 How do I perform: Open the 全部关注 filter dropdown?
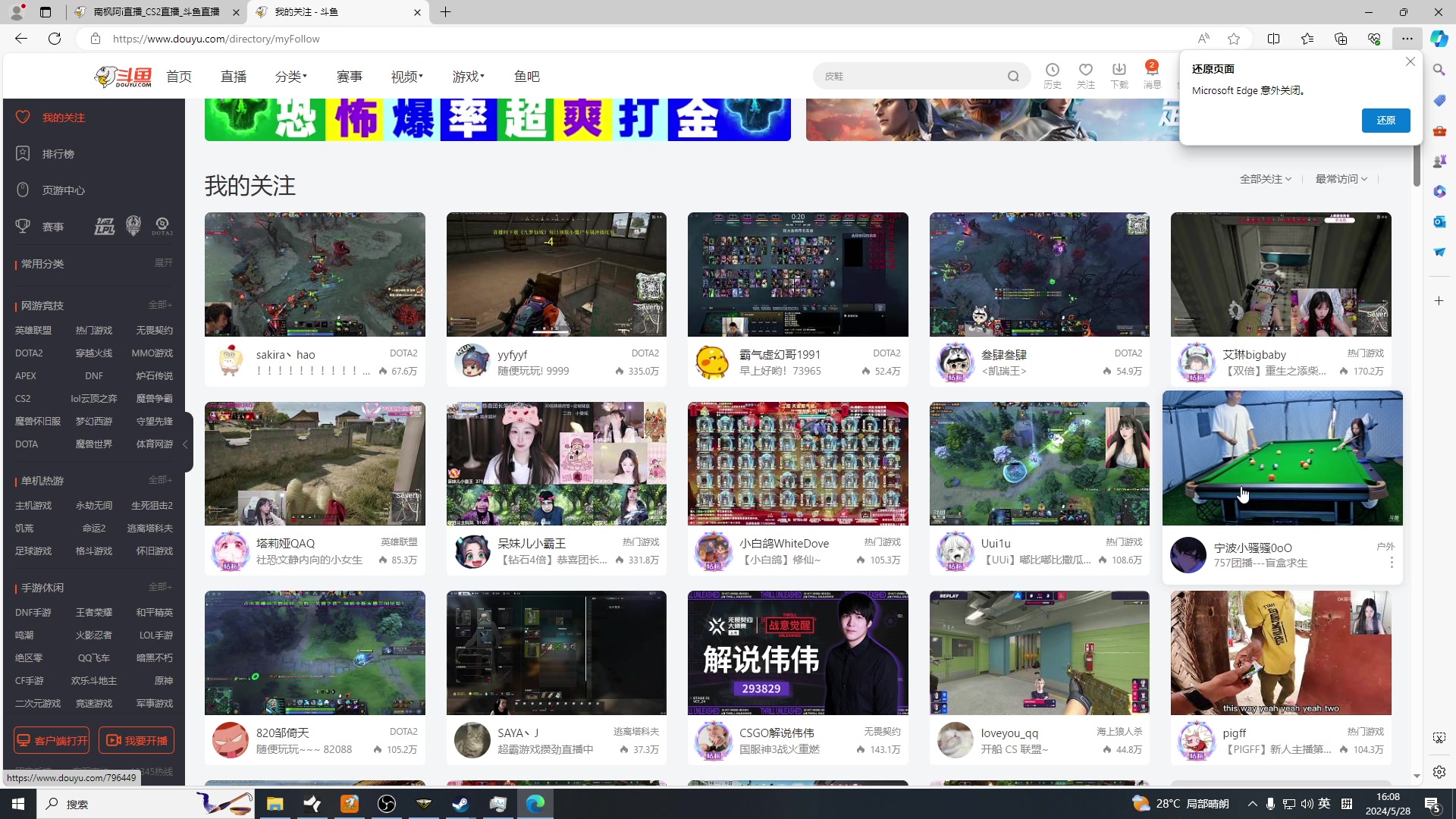click(x=1265, y=179)
